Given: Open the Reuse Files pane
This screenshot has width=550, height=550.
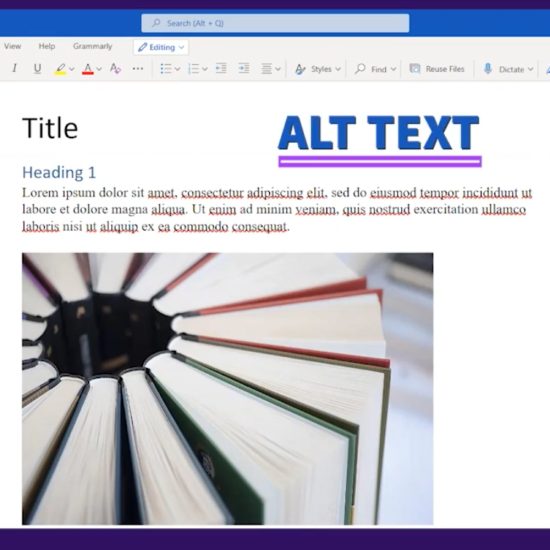Looking at the screenshot, I should [437, 69].
